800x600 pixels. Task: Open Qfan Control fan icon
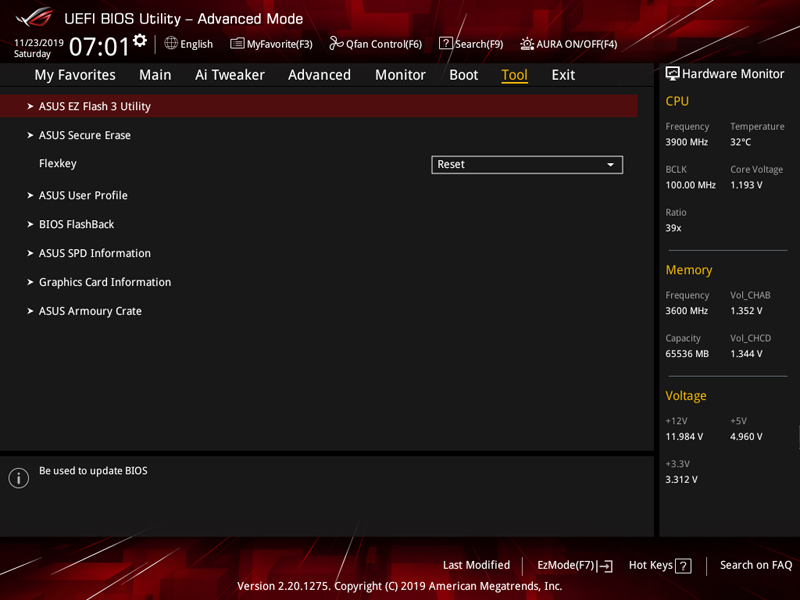coord(337,44)
